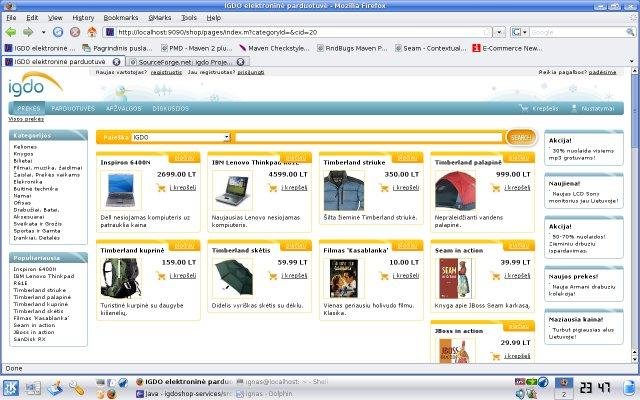Open the PMD - Maven 2 plugin bookmark
The image size is (640, 400).
click(196, 48)
